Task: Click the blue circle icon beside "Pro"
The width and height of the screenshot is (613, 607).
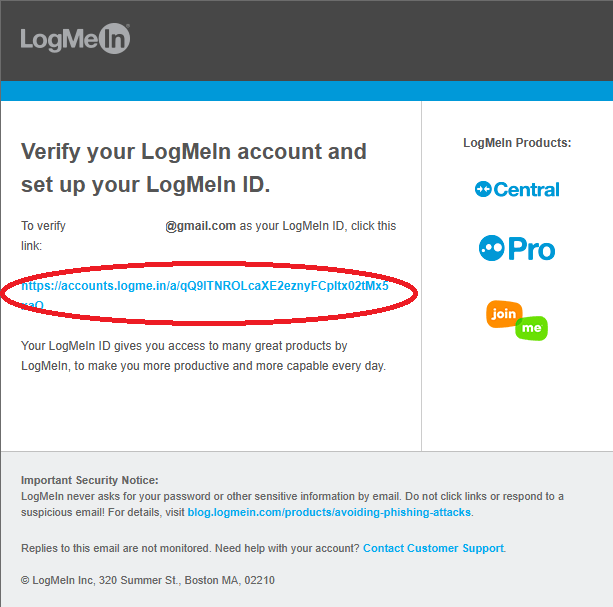Action: (492, 248)
